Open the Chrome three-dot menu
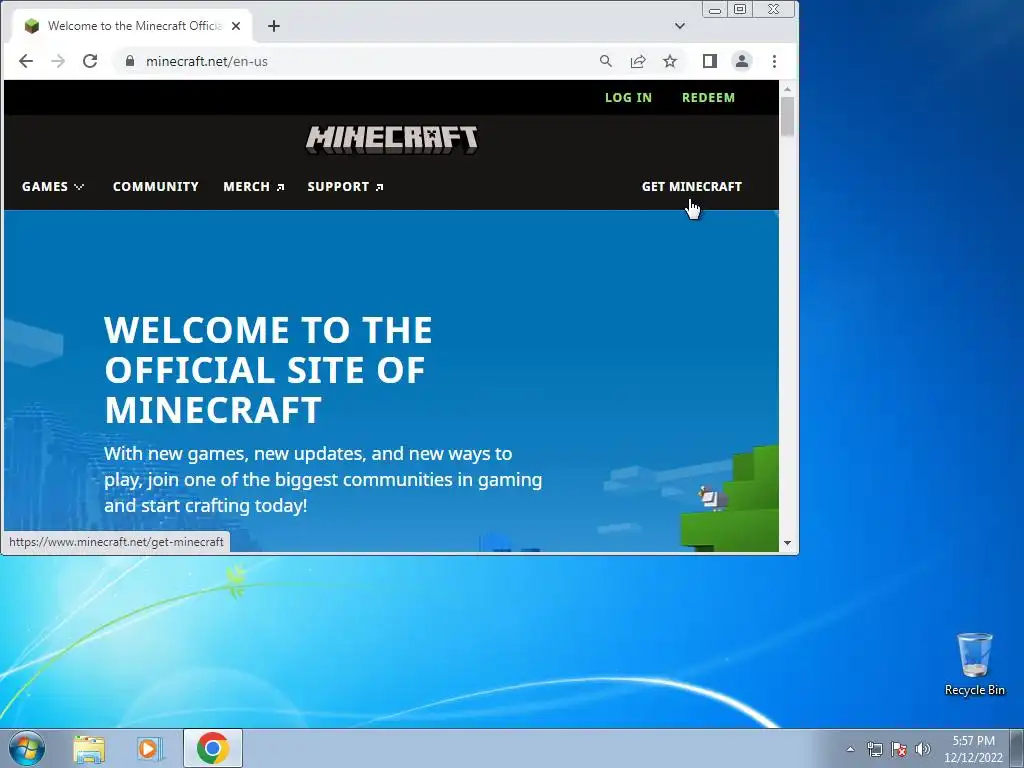 pos(775,61)
